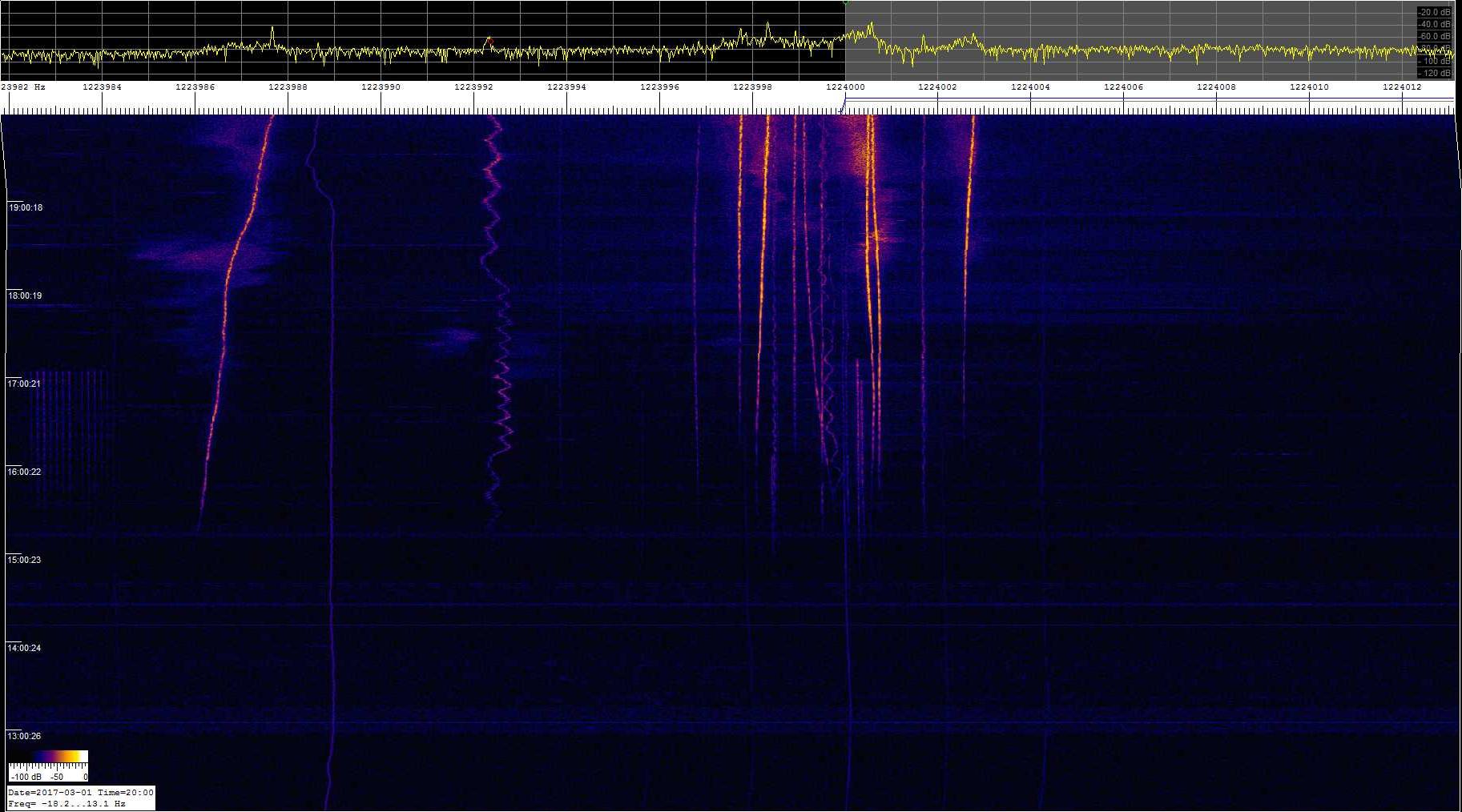Click the 1223990 frequency axis label

coord(381,87)
